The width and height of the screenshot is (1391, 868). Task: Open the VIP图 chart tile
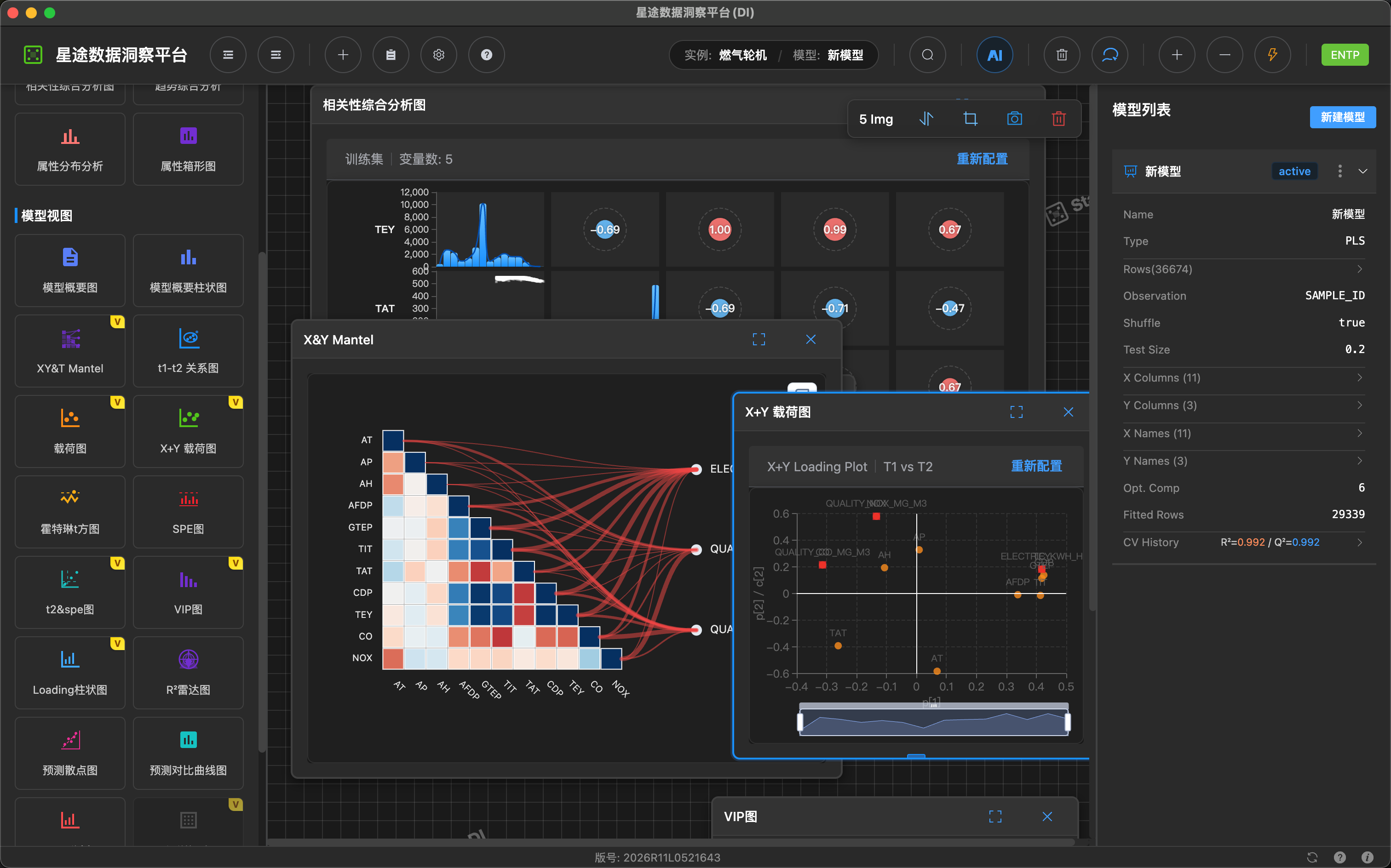tap(188, 592)
